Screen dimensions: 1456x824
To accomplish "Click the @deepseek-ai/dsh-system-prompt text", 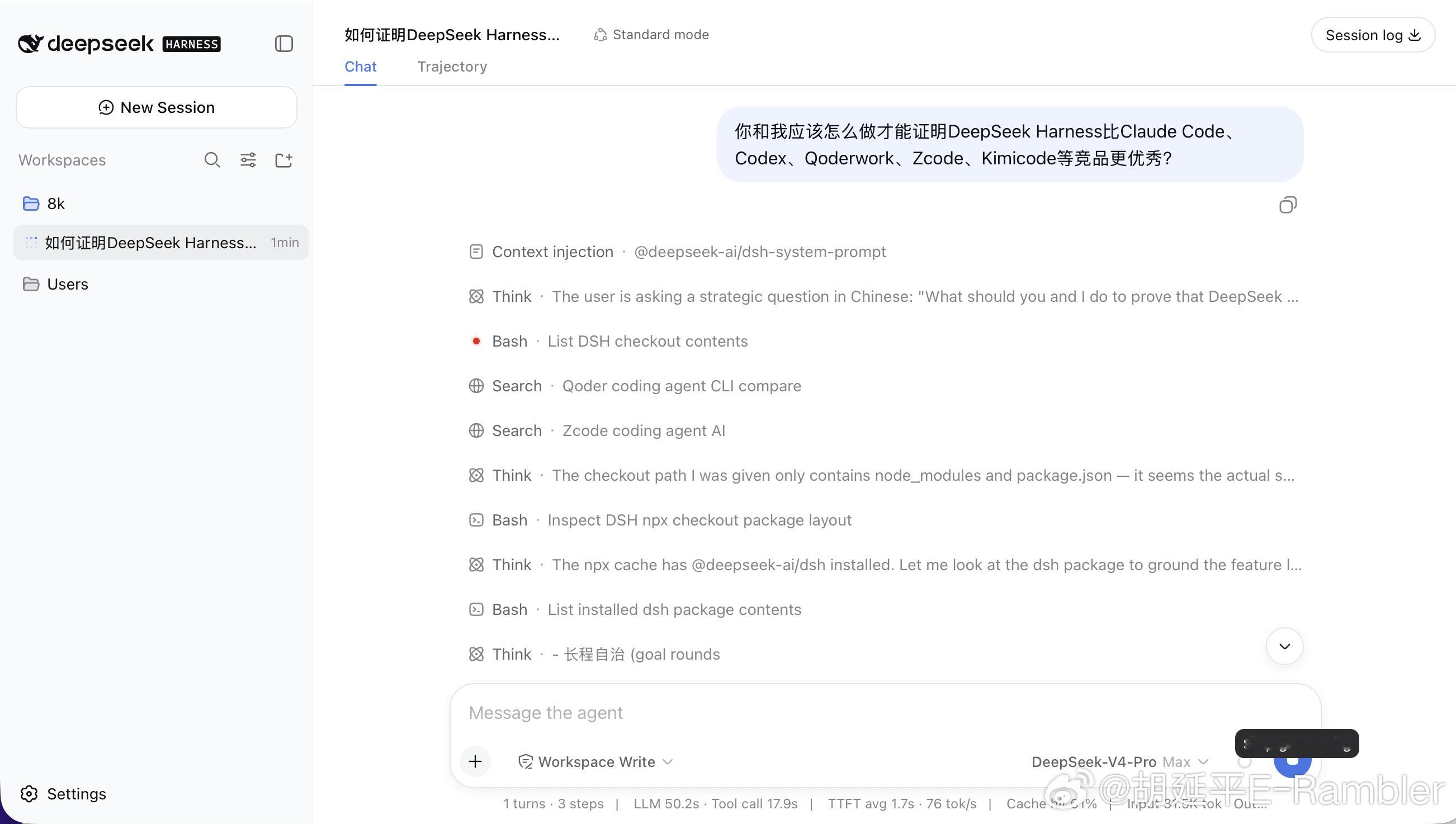I will [760, 252].
